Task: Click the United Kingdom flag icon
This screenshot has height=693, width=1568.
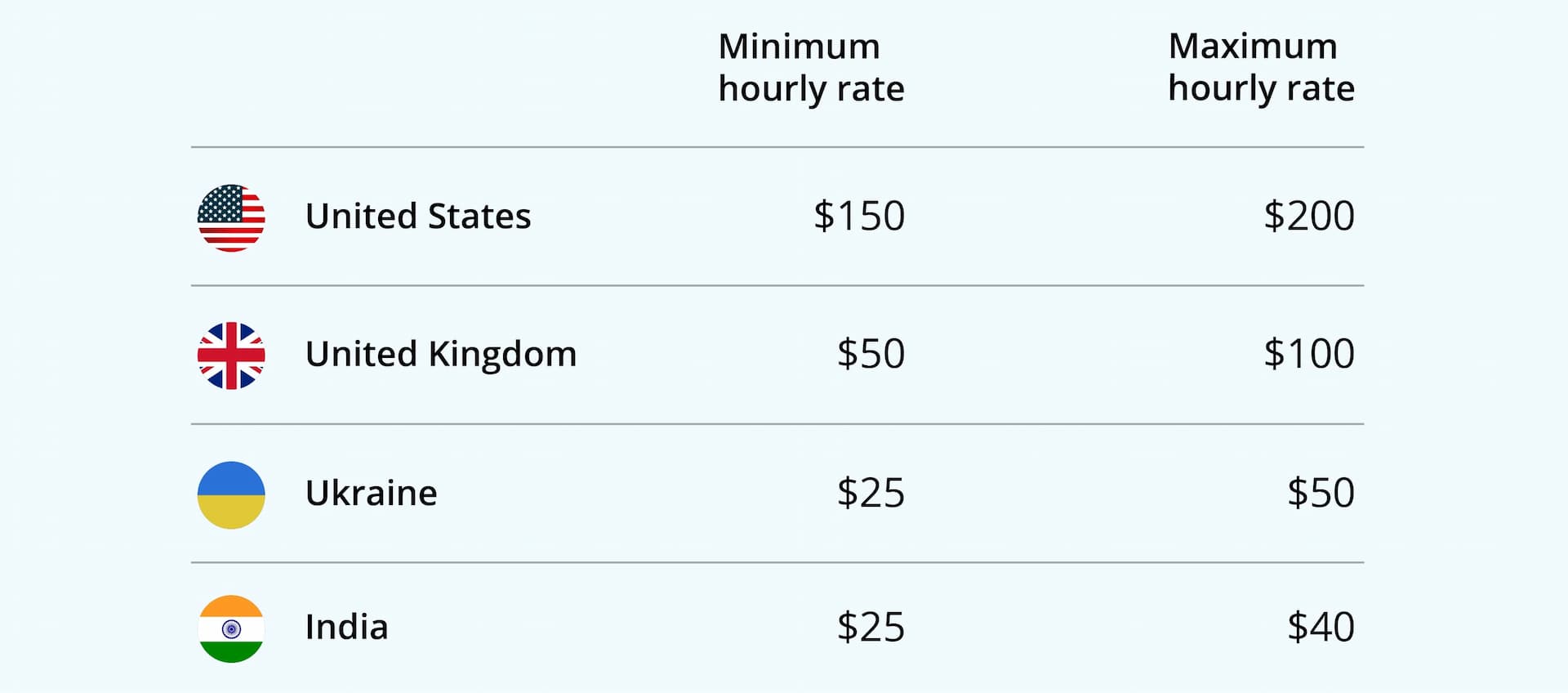Action: (231, 355)
